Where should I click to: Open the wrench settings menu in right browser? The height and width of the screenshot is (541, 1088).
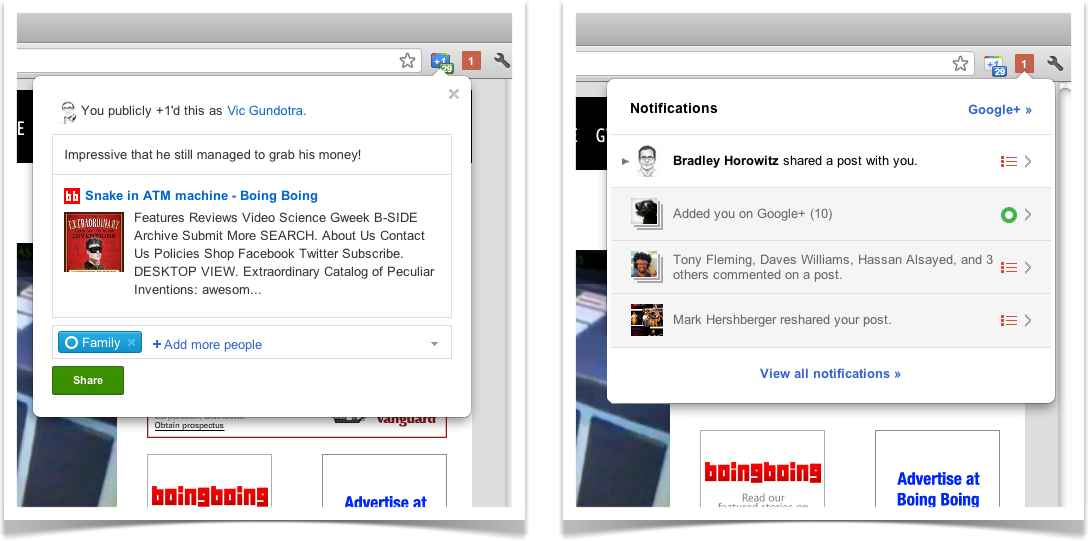(1055, 62)
